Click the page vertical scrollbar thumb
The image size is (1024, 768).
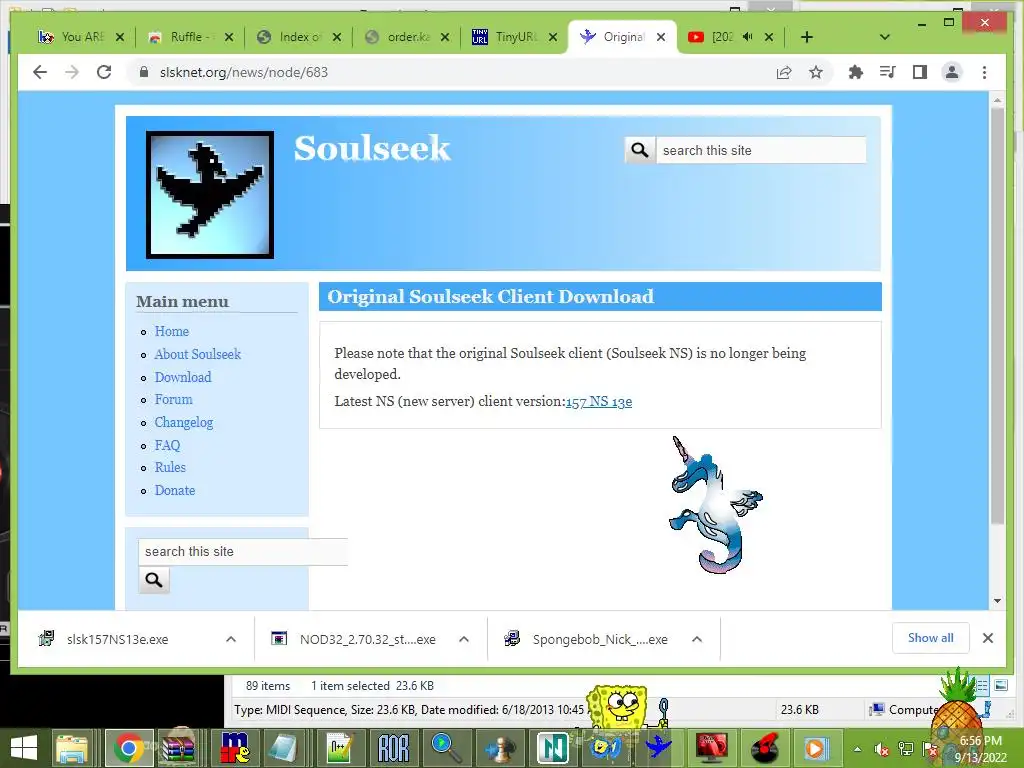pyautogui.click(x=997, y=315)
